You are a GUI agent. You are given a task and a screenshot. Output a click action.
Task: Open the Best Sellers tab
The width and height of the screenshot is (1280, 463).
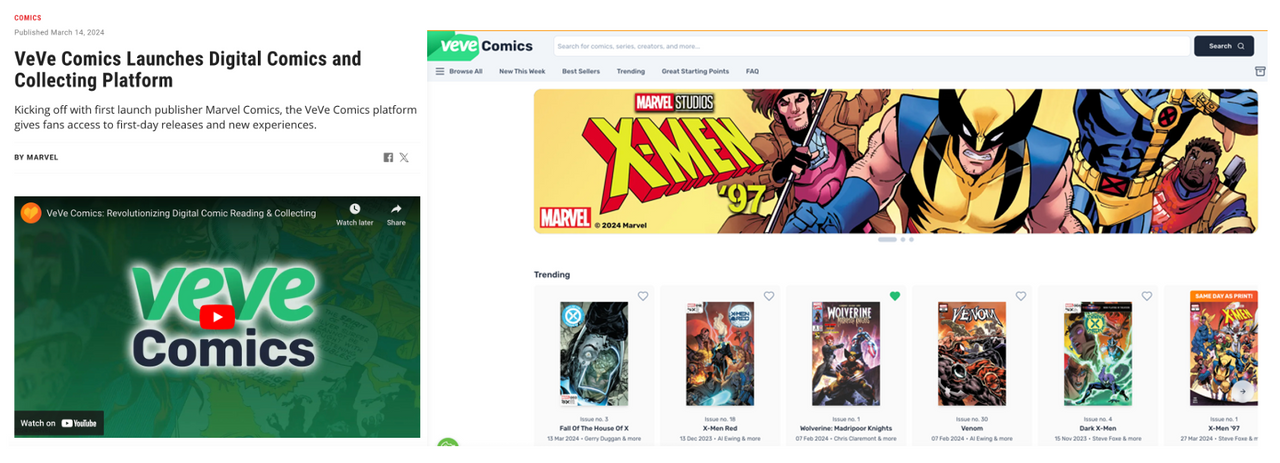(581, 72)
